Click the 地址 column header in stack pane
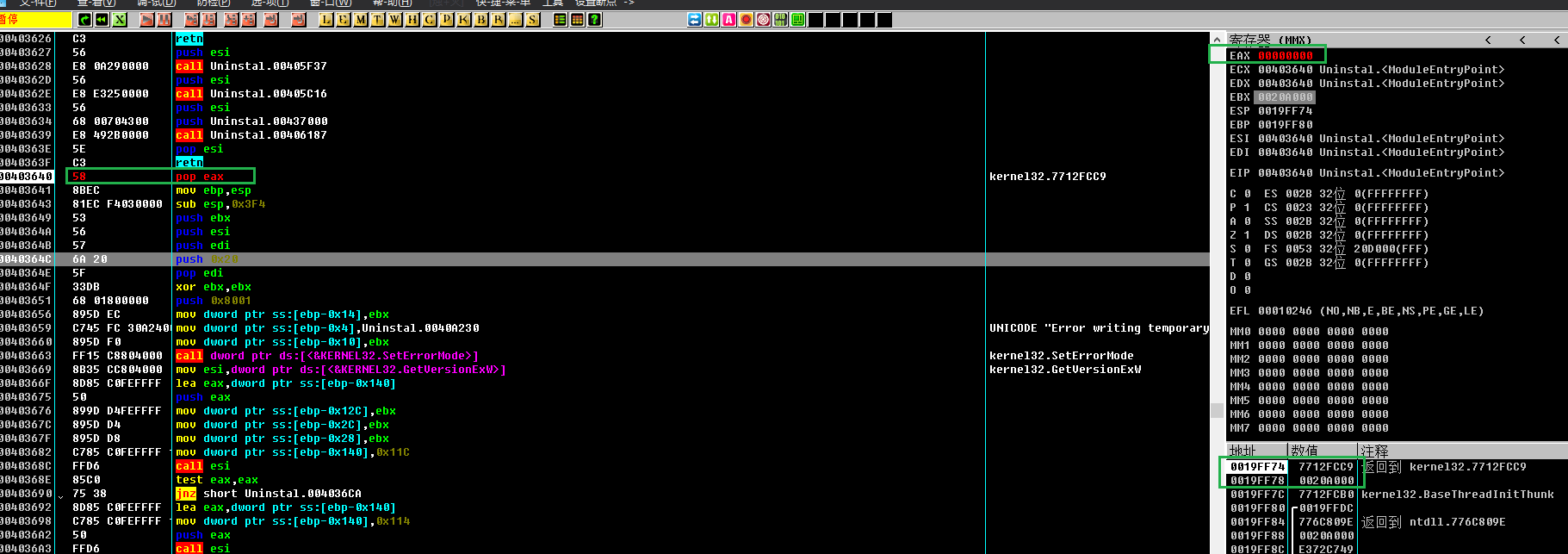This screenshot has height=554, width=1568. 1256,451
